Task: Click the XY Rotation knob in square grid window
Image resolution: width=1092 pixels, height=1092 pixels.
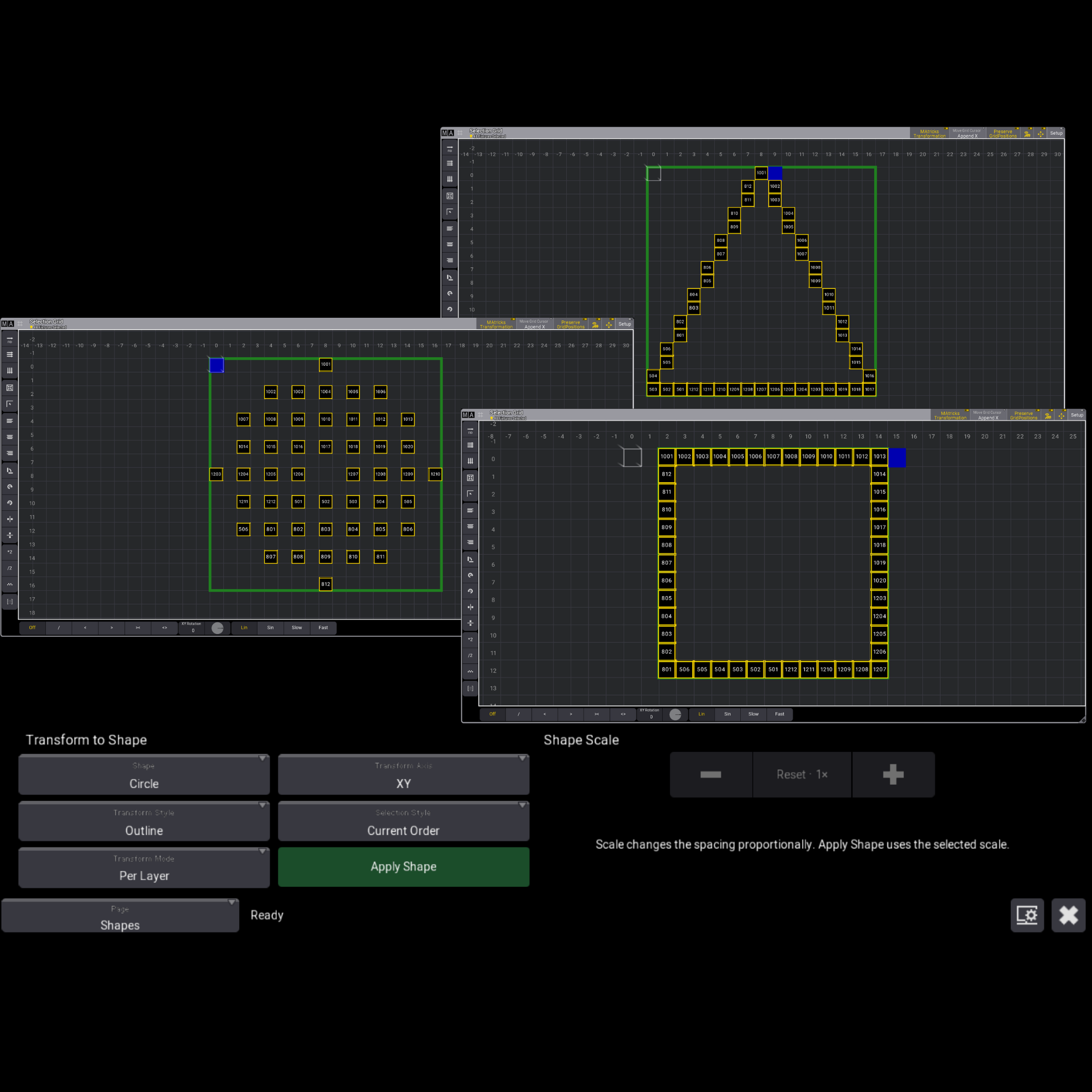Action: (675, 714)
